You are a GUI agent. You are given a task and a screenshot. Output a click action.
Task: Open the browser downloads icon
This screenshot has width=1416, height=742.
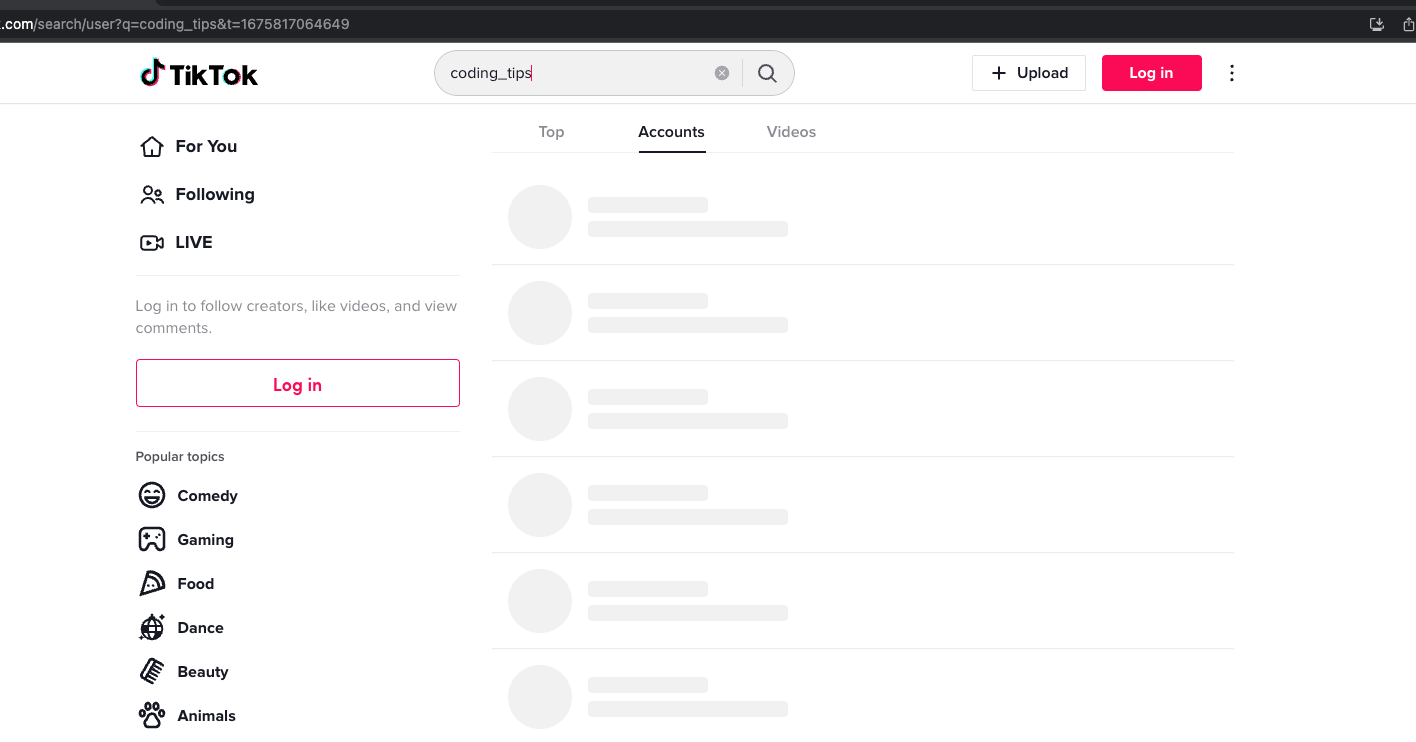(1376, 23)
